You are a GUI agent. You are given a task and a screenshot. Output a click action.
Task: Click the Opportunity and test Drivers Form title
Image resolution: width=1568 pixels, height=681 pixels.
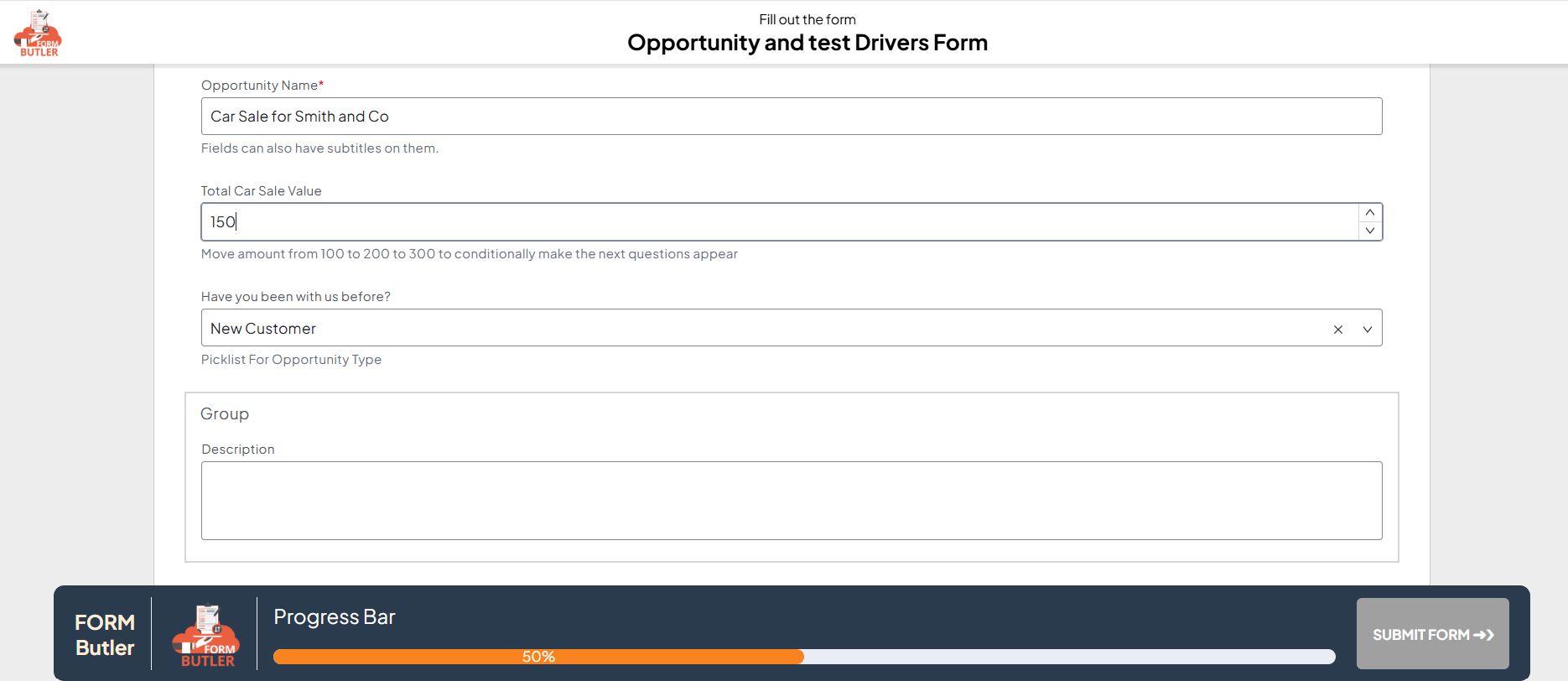(x=807, y=43)
